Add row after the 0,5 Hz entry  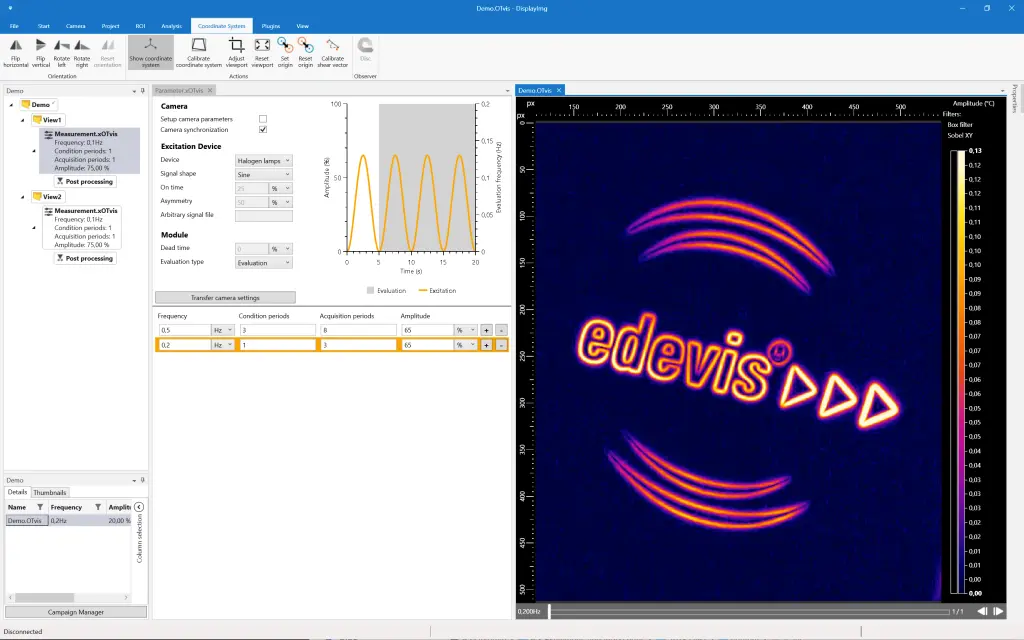[x=487, y=330]
